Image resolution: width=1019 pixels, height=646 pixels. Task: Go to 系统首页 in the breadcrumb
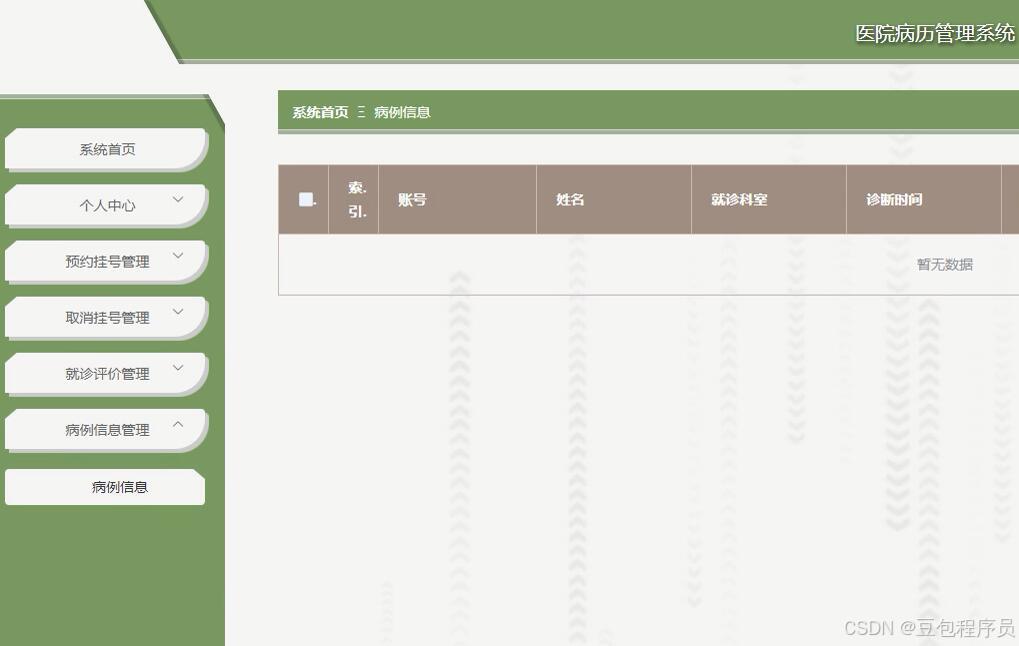coord(320,112)
